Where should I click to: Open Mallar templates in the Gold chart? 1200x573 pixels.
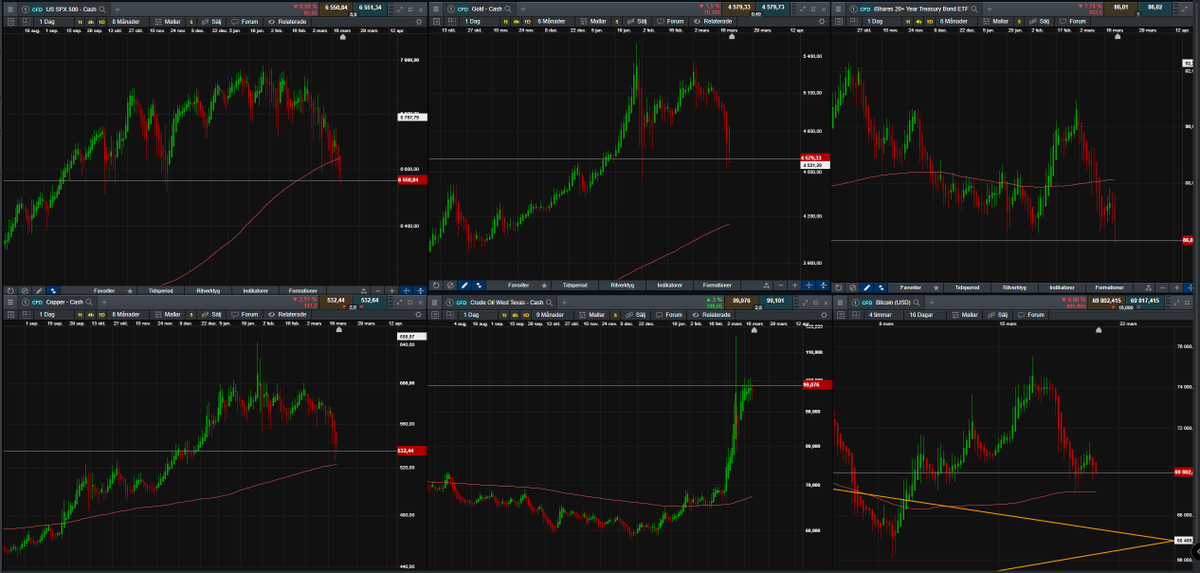click(x=595, y=22)
